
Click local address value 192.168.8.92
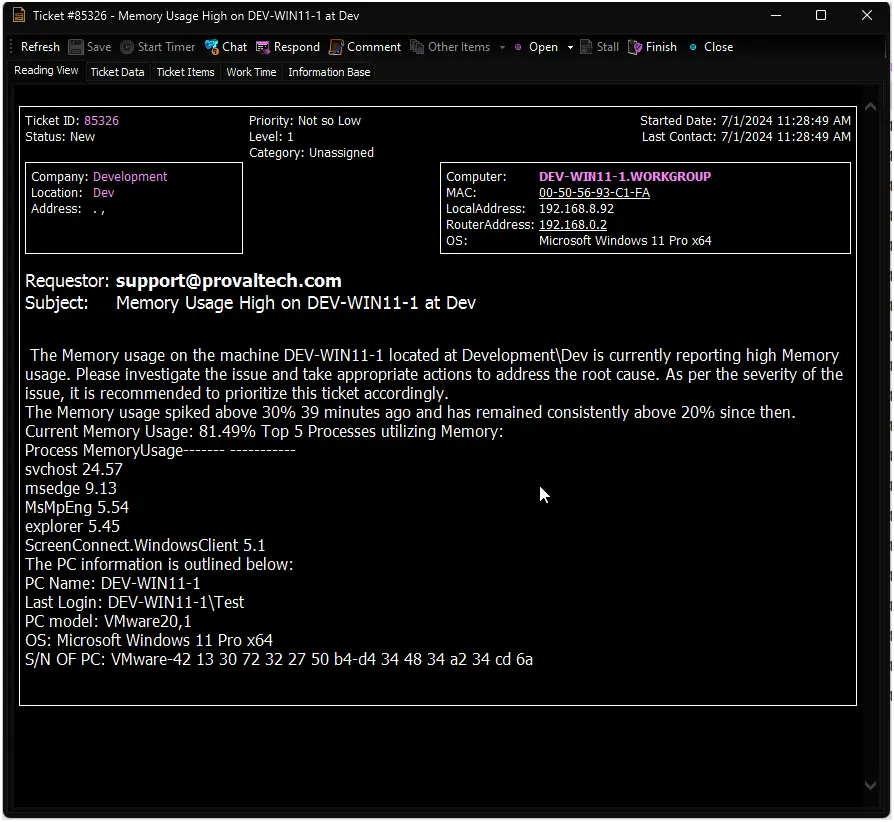(x=576, y=209)
